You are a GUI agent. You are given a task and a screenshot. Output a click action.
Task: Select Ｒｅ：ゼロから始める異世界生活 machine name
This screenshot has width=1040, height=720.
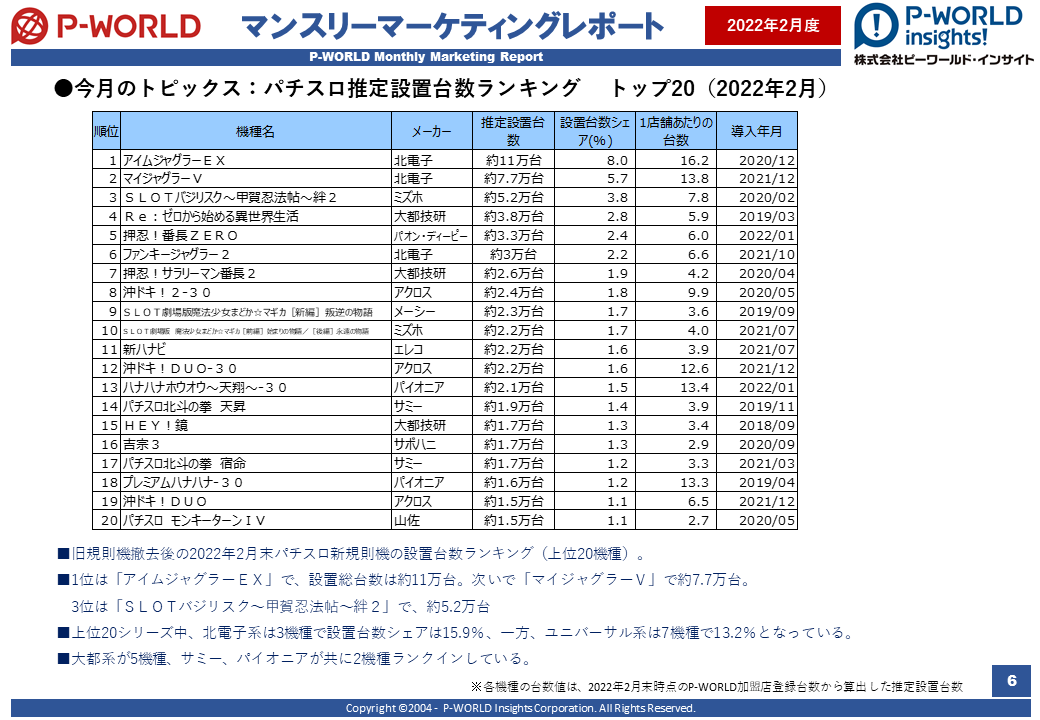(x=211, y=217)
